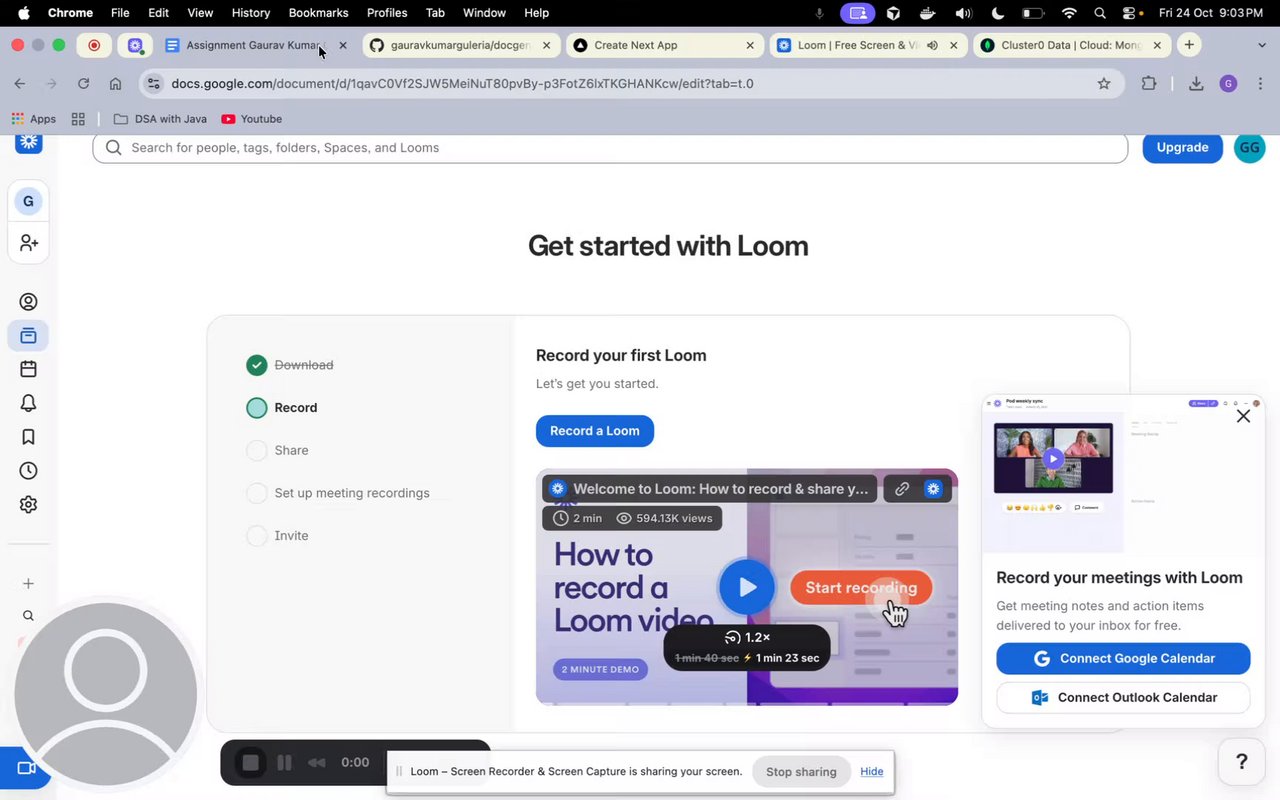Open Chrome three-dot menu

[x=1259, y=84]
